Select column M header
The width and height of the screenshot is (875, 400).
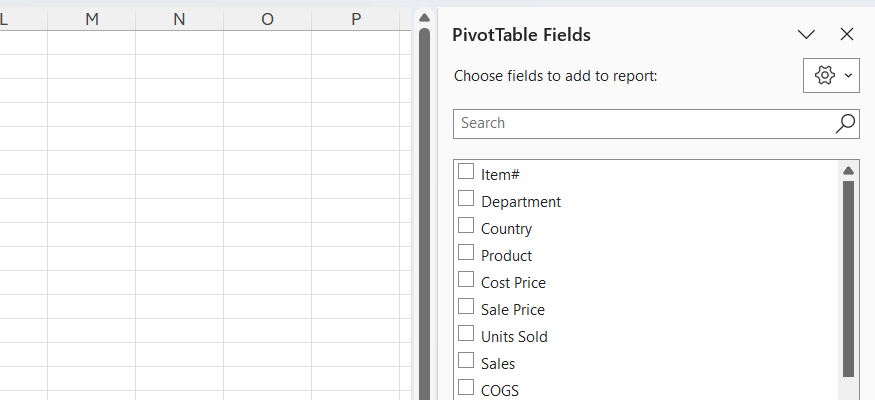click(x=92, y=20)
